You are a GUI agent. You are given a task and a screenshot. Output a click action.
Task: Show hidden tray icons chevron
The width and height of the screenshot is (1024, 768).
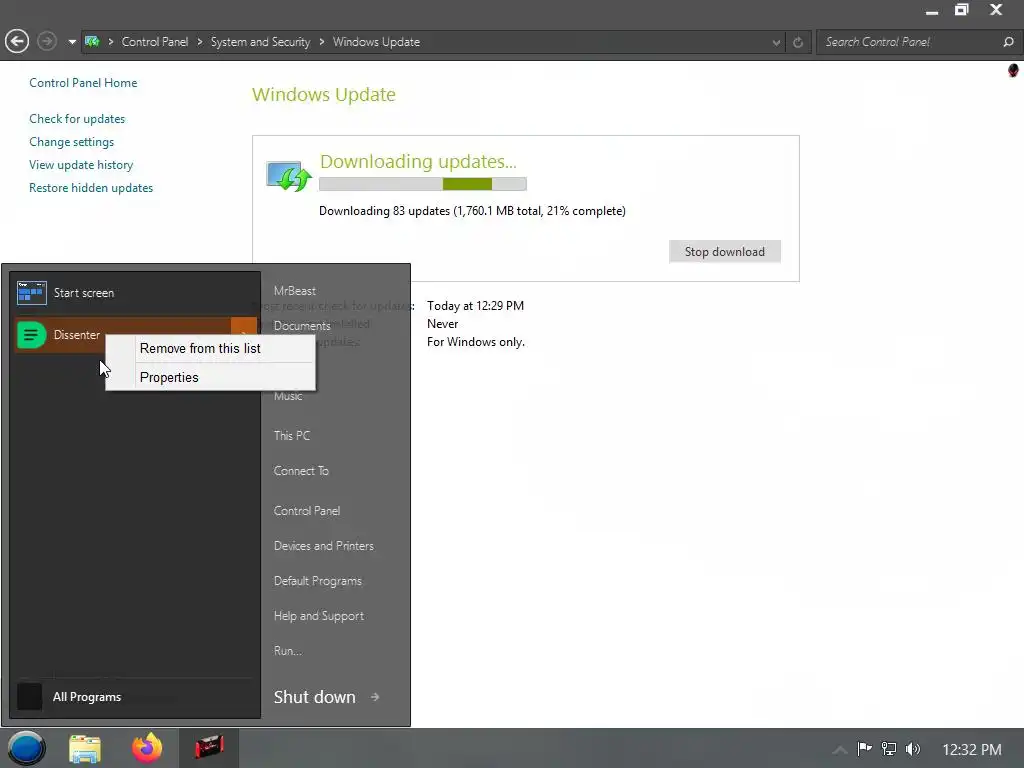click(x=840, y=750)
